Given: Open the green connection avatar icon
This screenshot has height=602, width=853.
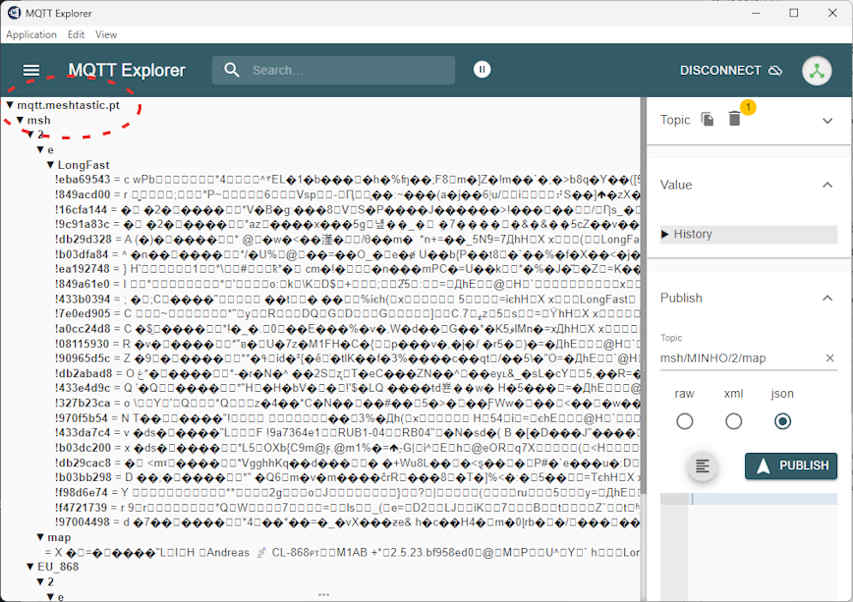Looking at the screenshot, I should tap(816, 71).
